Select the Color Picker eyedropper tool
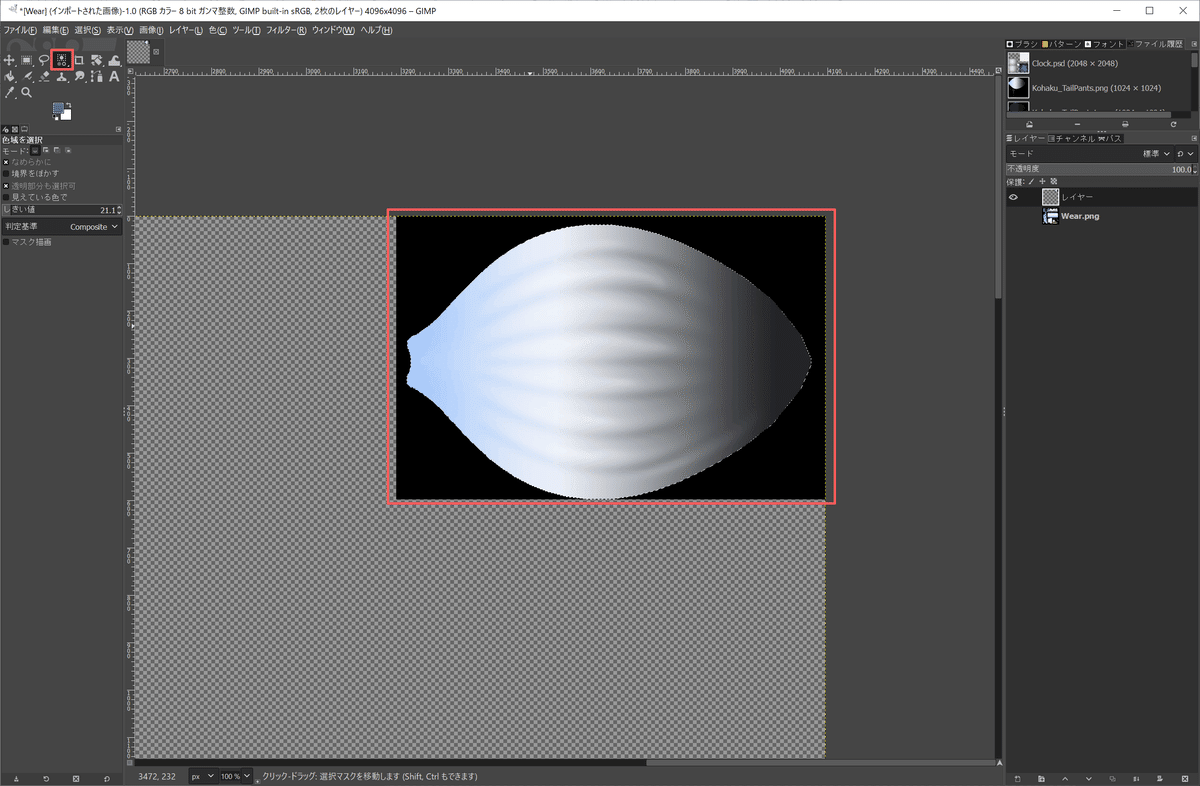Image resolution: width=1200 pixels, height=786 pixels. pos(9,92)
